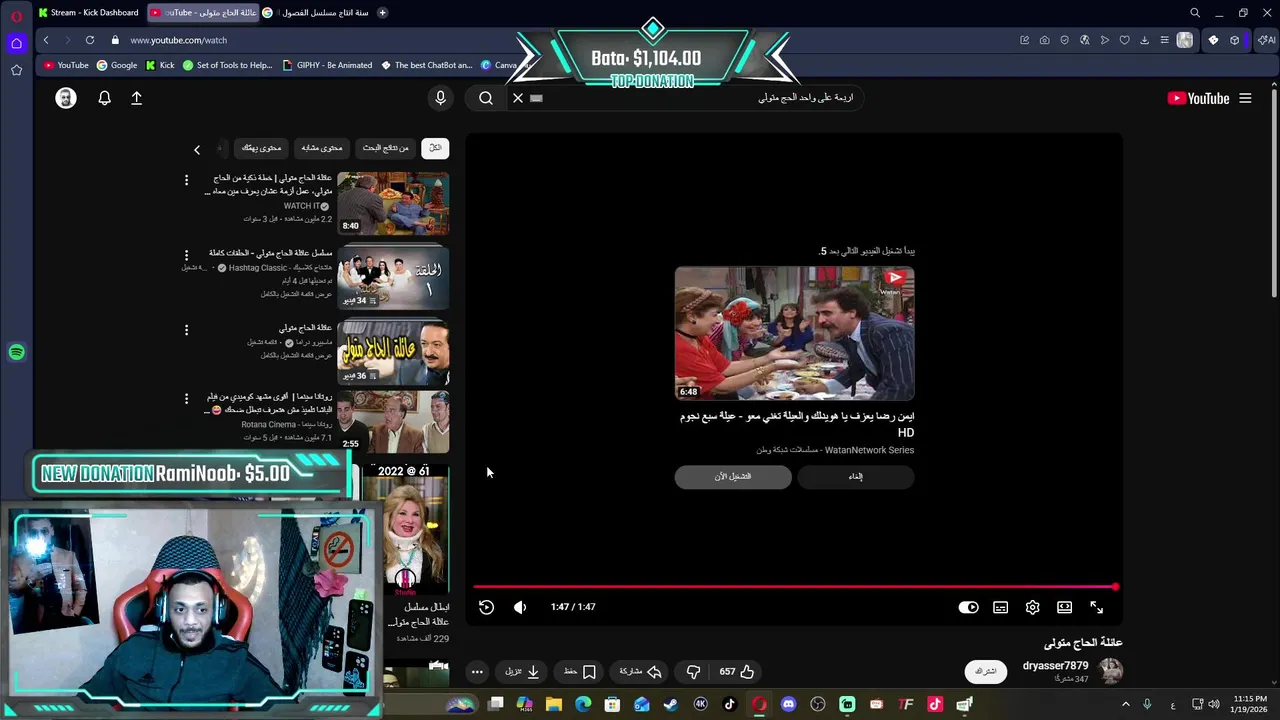1280x720 pixels.
Task: Select the محتوى مشابه chip
Action: (322, 148)
